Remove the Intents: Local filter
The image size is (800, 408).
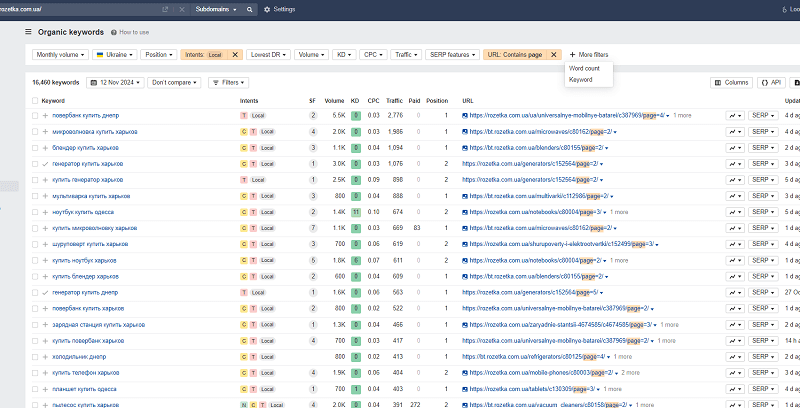[x=235, y=55]
